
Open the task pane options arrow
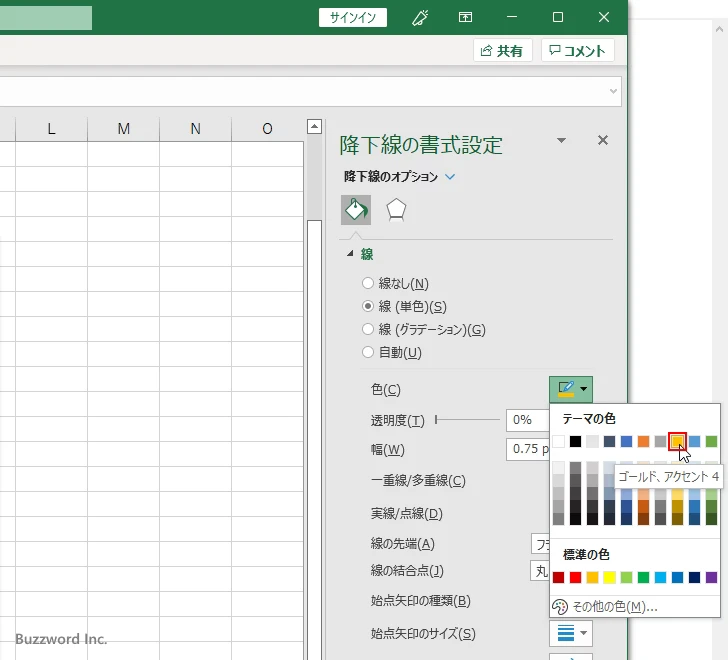561,140
